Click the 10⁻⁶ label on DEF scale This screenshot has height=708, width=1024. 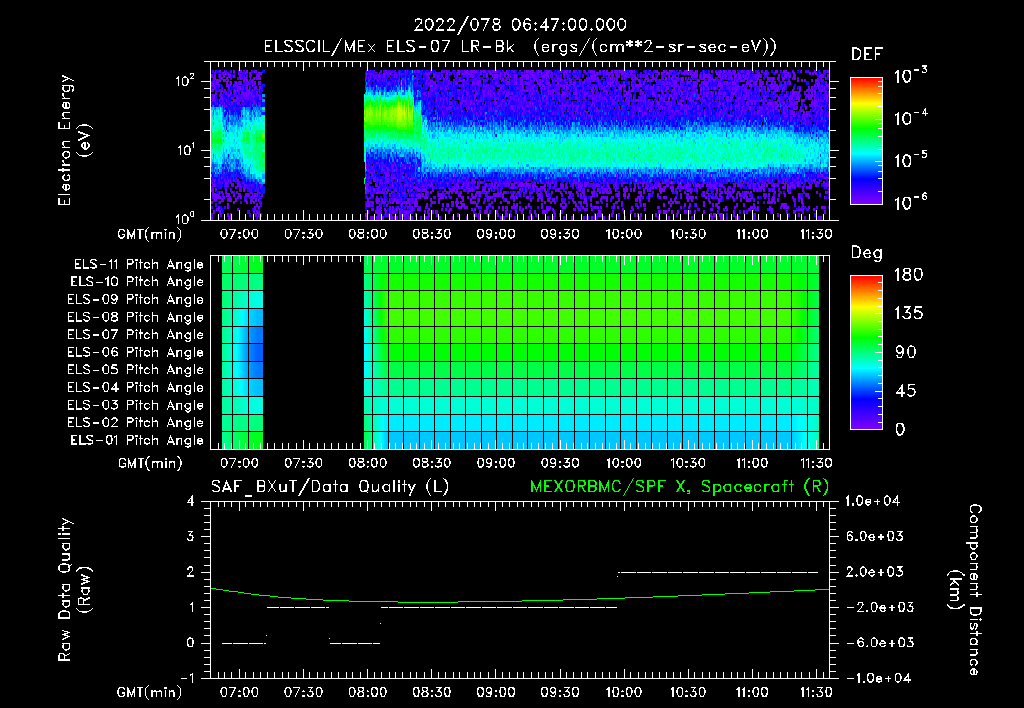[x=910, y=202]
